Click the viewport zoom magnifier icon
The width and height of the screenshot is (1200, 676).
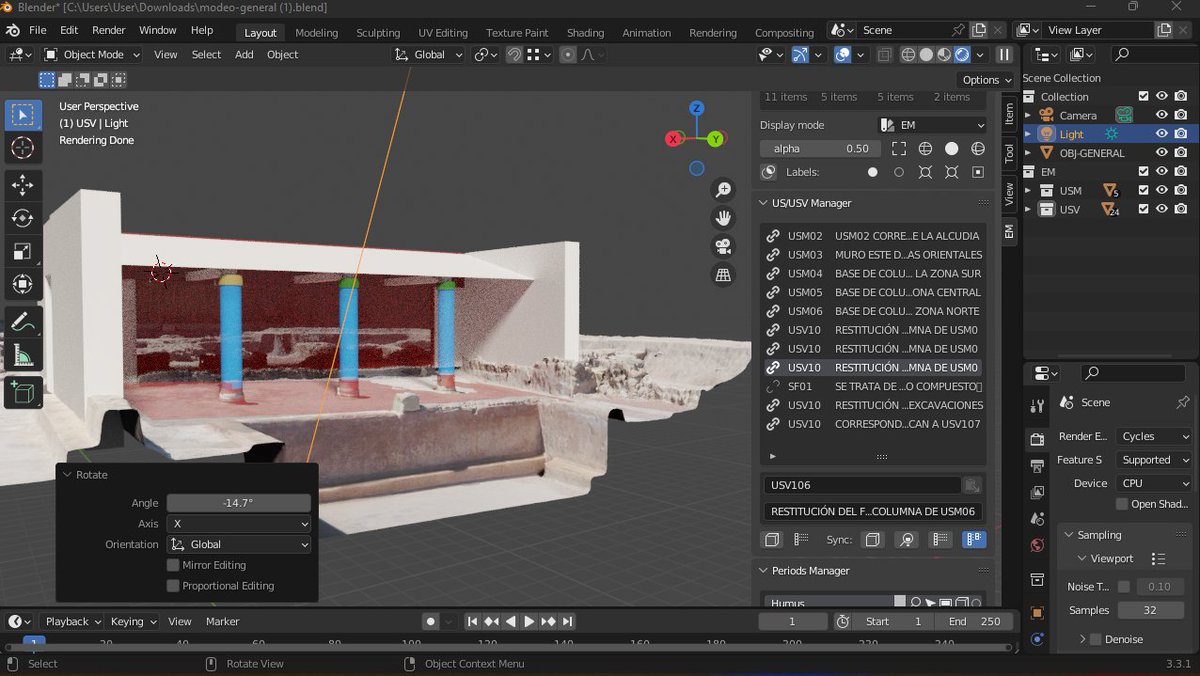click(x=723, y=190)
